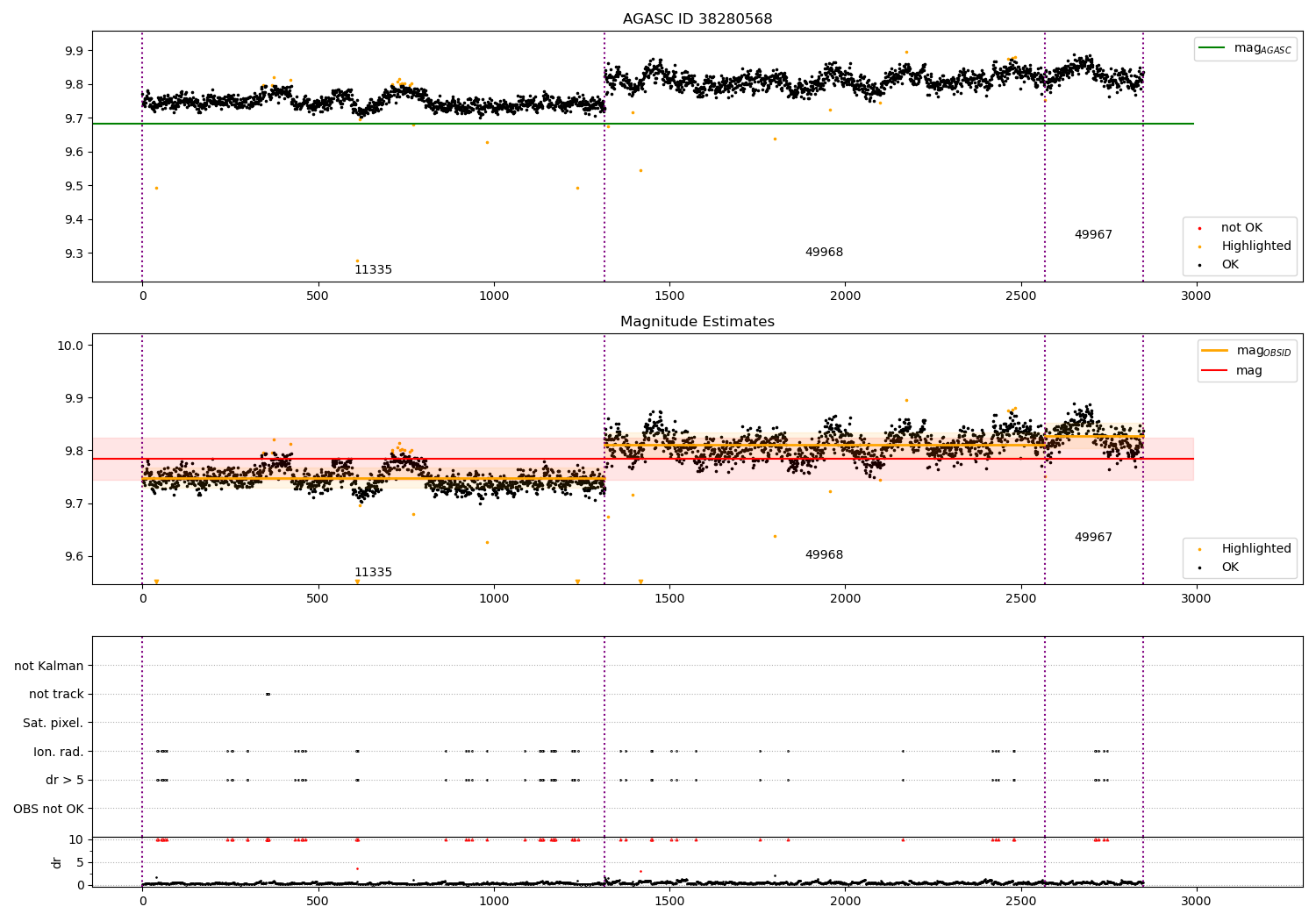Screen dimensions: 1316x921
Task: Click the 9.3 y-axis tick in the top plot
Action: coord(74,253)
